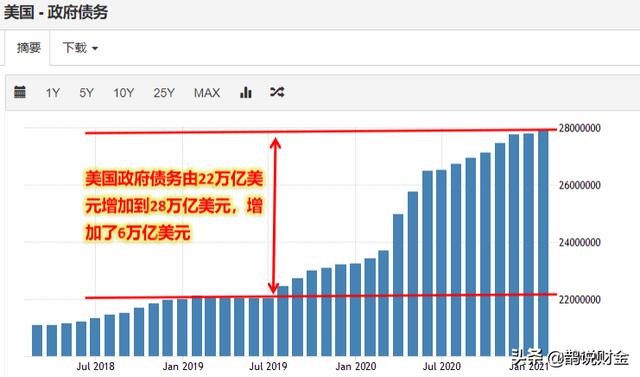
Task: Switch to bar chart type icon
Action: [x=246, y=92]
